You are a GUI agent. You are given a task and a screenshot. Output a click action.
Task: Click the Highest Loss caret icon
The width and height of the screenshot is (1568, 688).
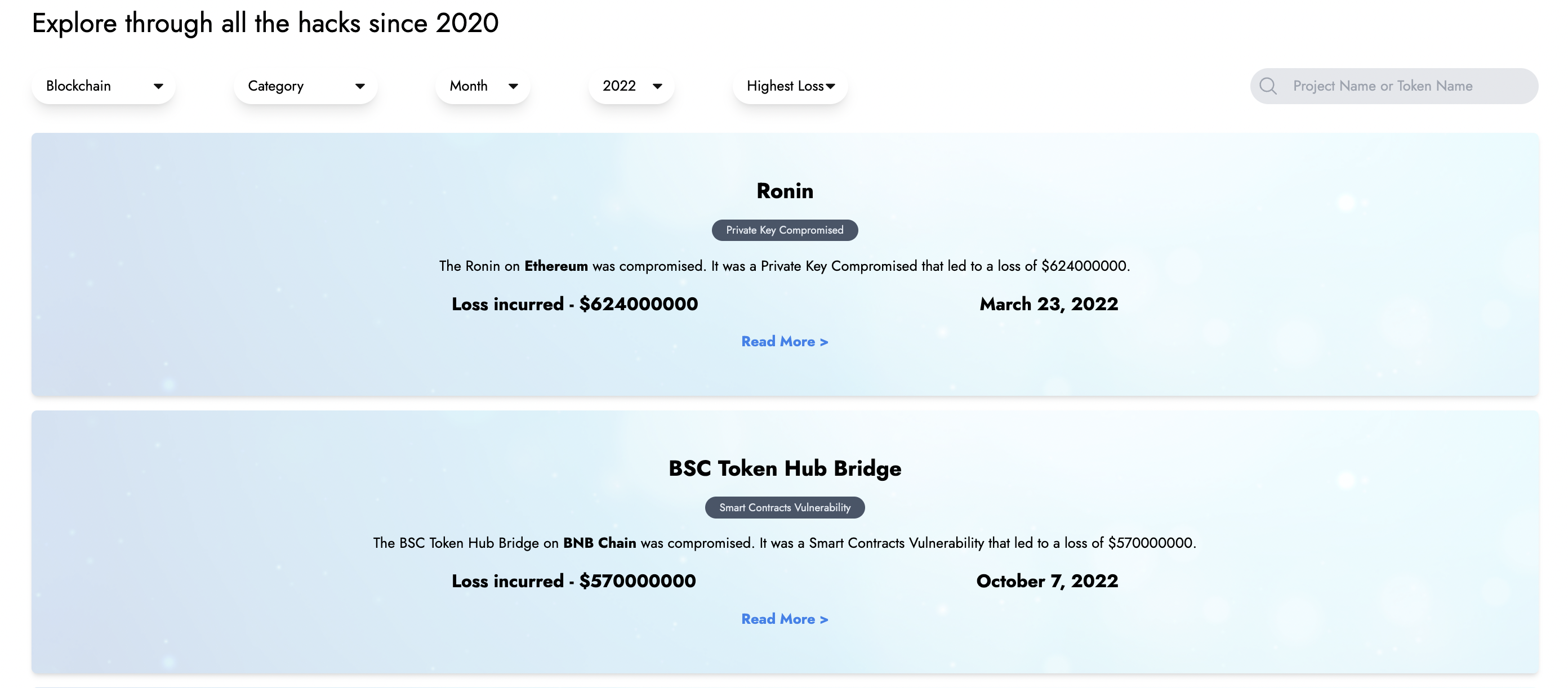click(831, 86)
